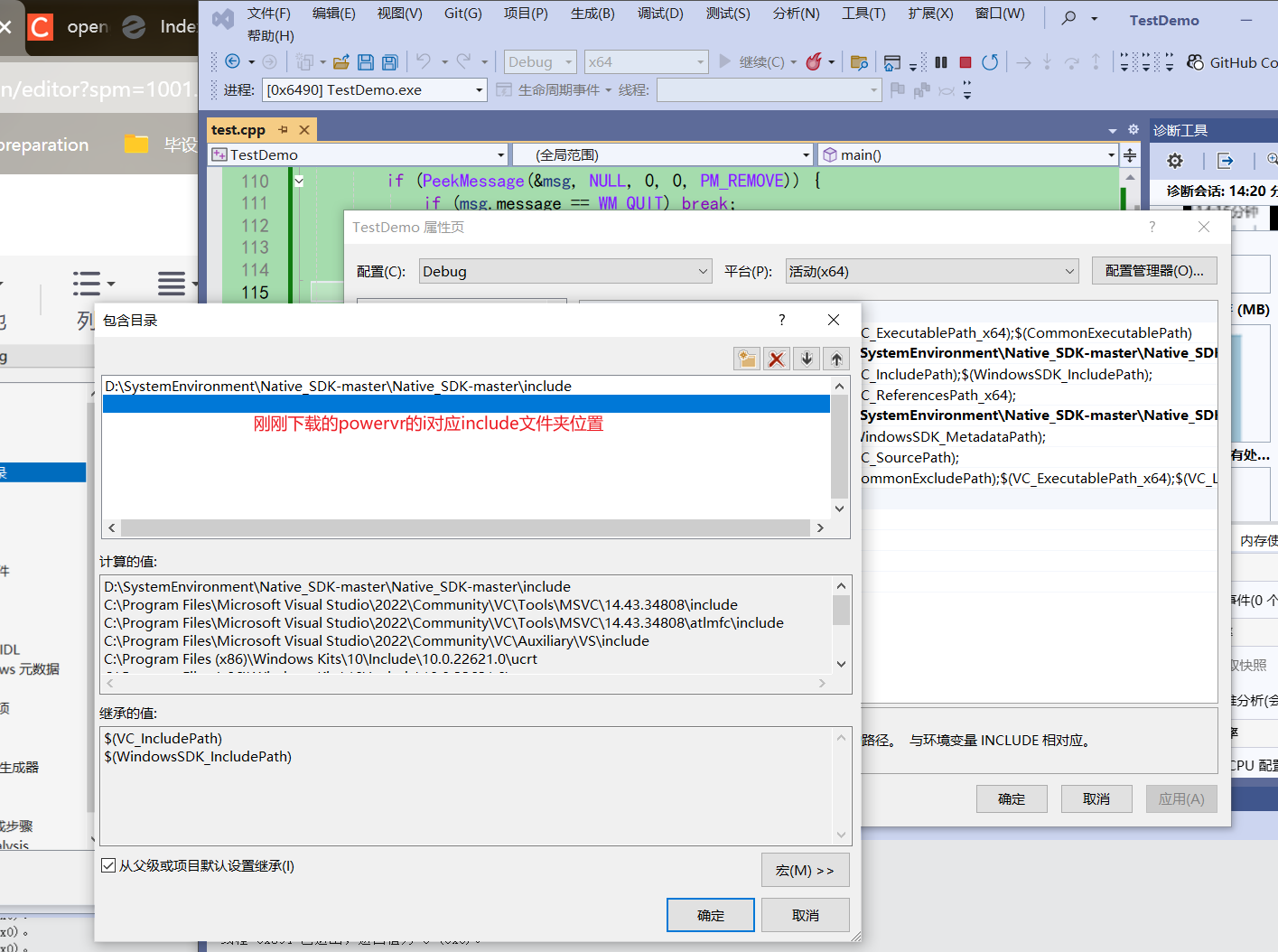Click export icon in diagnostic tools panel
Viewport: 1278px width, 952px height.
point(1226,161)
